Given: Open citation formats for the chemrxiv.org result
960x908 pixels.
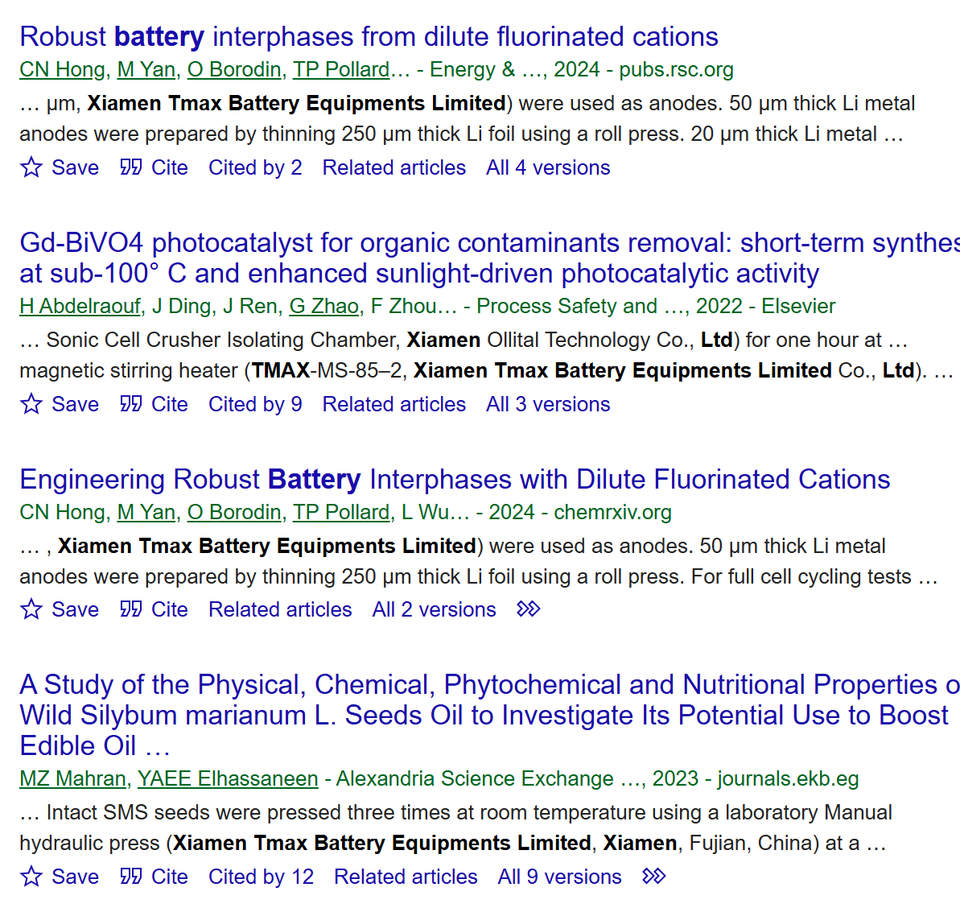Looking at the screenshot, I should pyautogui.click(x=131, y=610).
